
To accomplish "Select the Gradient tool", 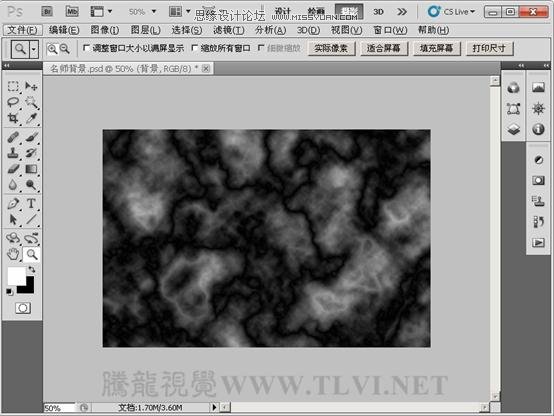I will click(31, 169).
